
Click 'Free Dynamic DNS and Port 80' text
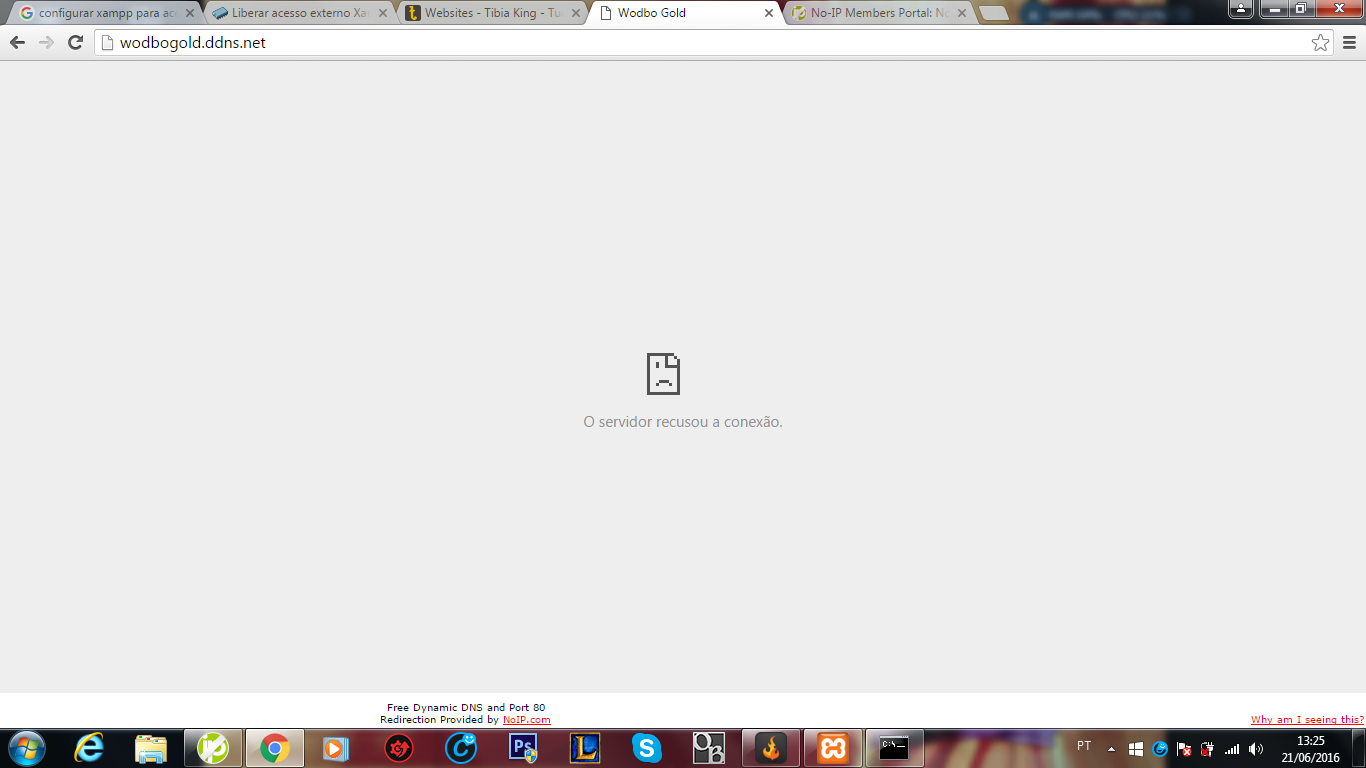[466, 708]
